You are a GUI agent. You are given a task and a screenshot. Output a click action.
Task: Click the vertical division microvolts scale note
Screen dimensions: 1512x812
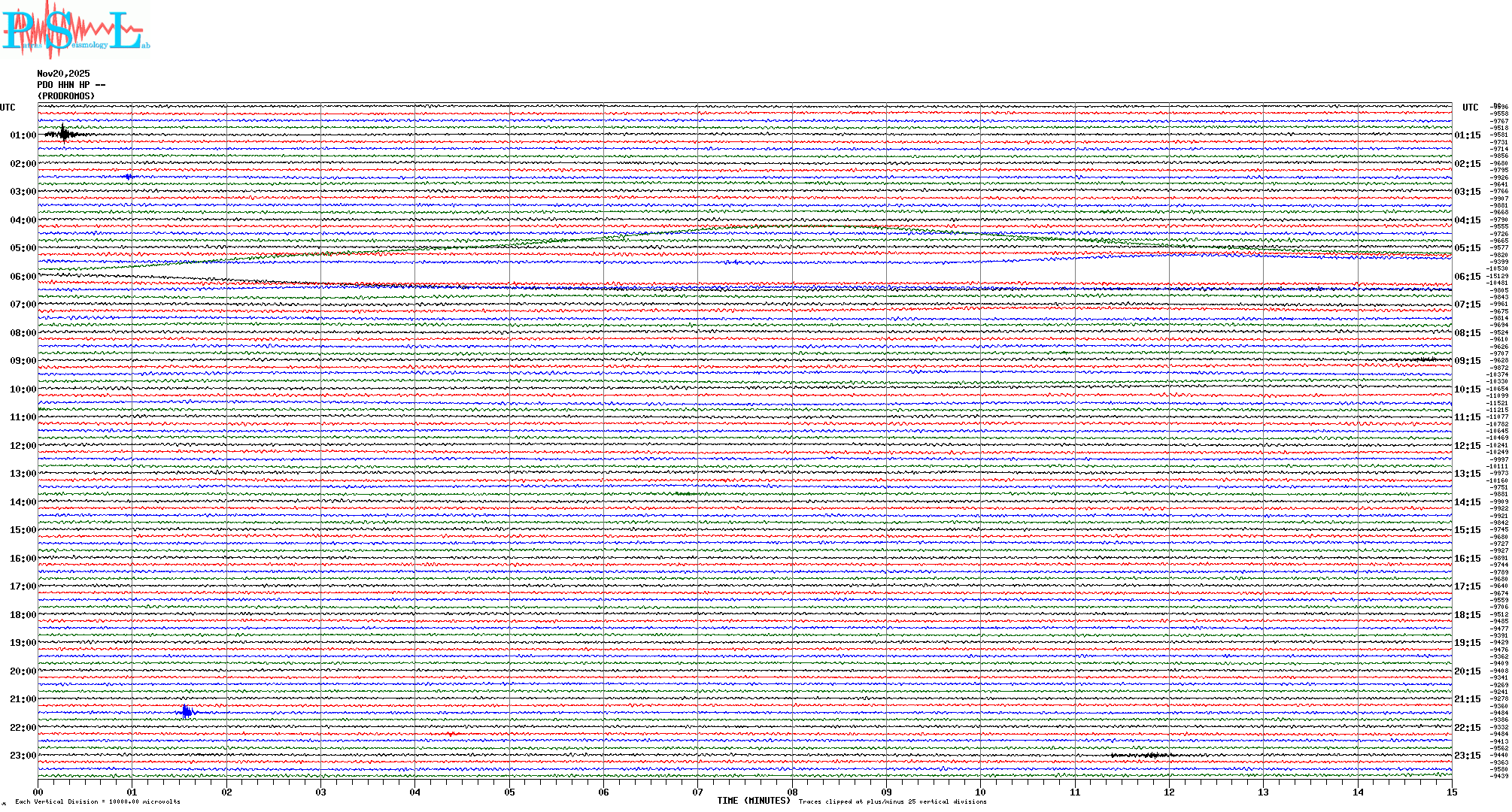click(x=98, y=801)
